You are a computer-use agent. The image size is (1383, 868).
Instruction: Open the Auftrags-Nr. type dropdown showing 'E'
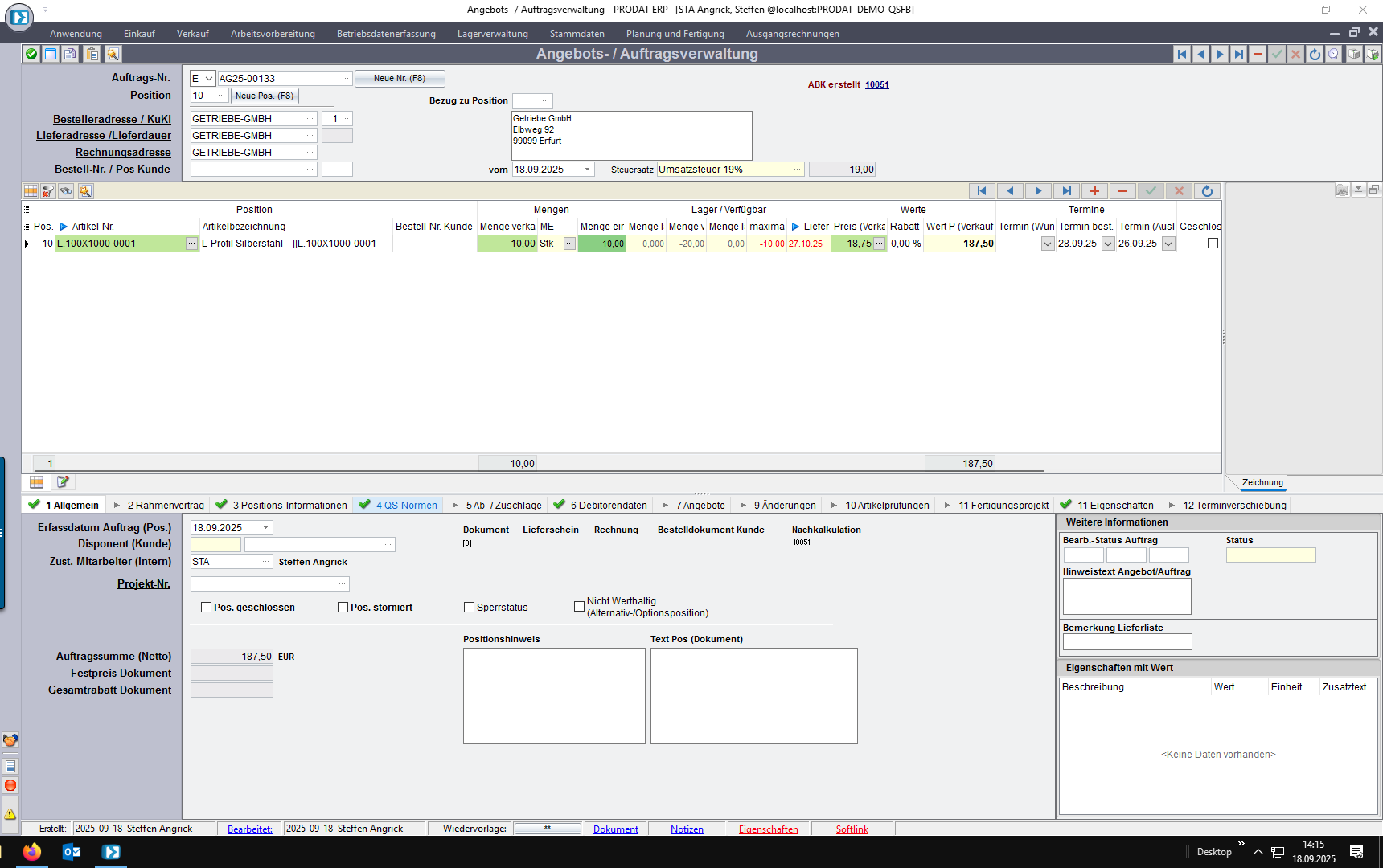[x=209, y=79]
